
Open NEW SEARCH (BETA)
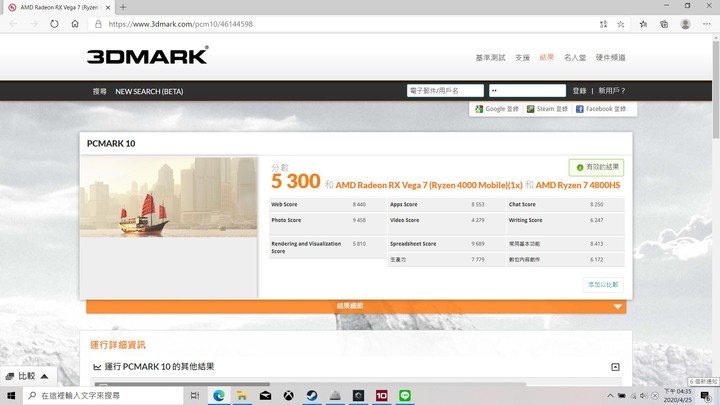click(149, 91)
